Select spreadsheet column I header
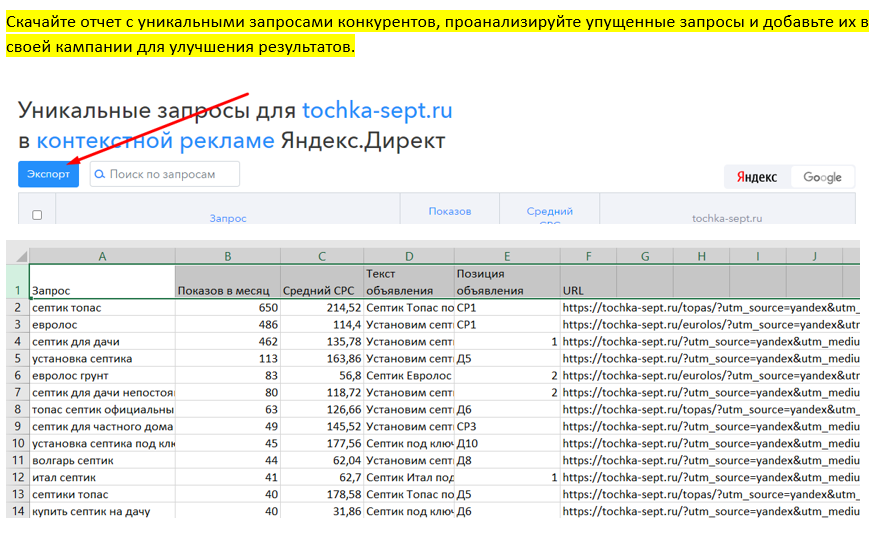 pyautogui.click(x=758, y=256)
